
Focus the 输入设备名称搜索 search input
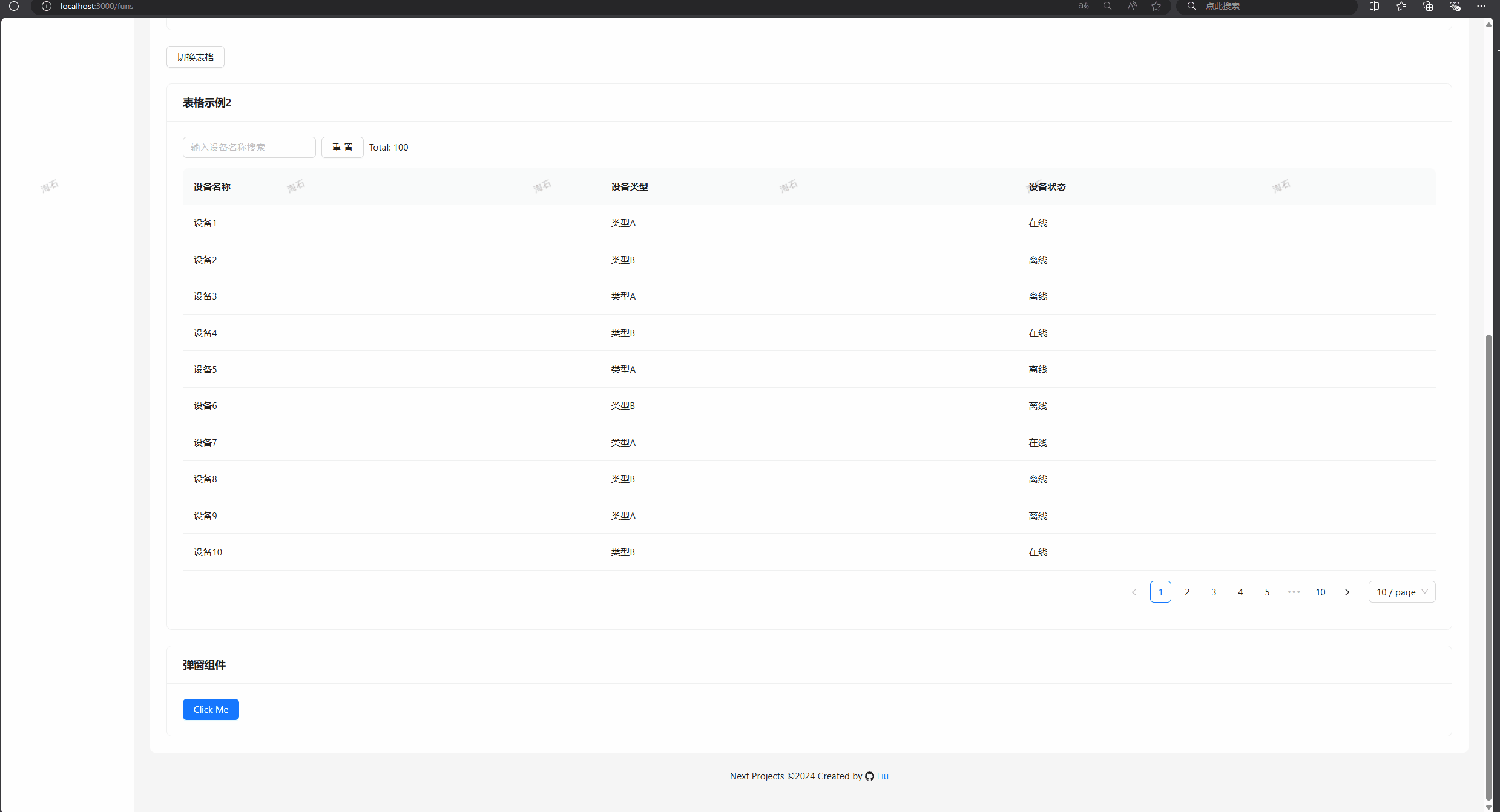click(x=249, y=147)
